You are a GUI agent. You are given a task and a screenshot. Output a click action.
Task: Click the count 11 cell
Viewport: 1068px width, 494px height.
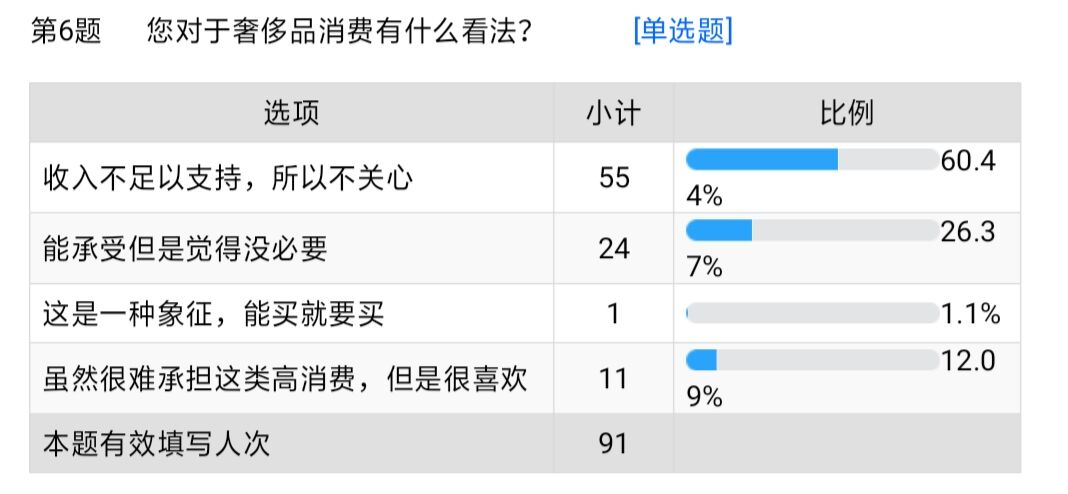[x=614, y=379]
